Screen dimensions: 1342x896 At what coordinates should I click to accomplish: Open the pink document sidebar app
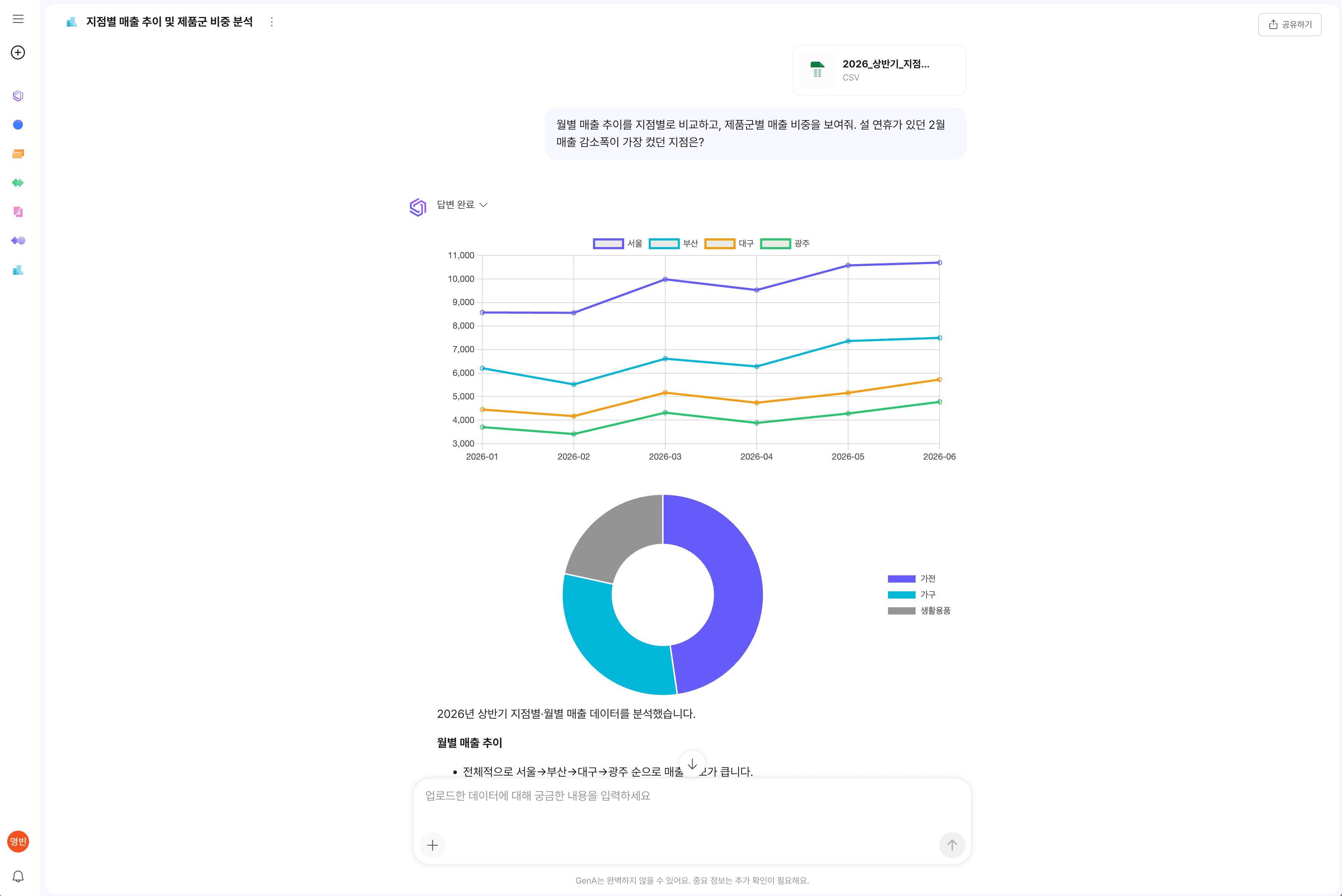point(18,212)
